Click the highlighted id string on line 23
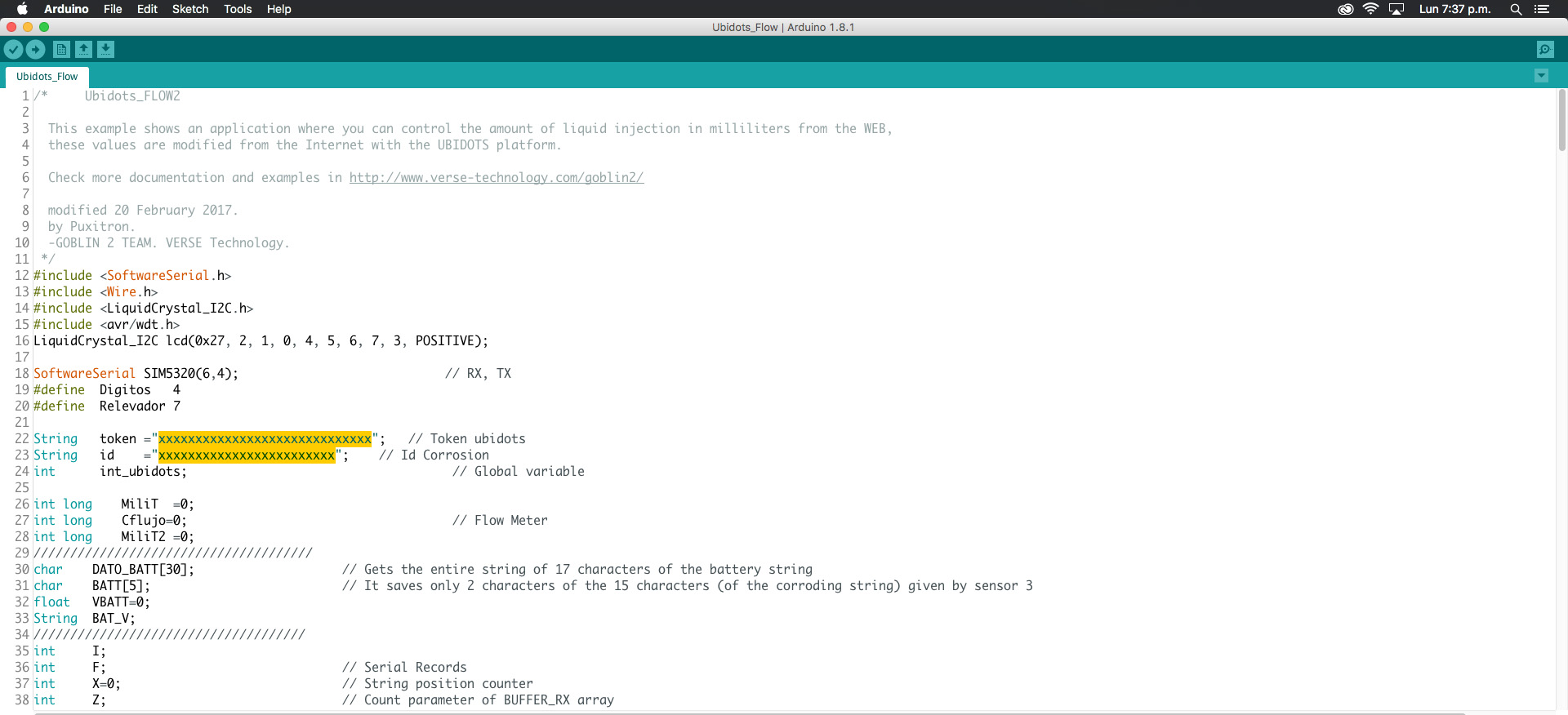This screenshot has height=715, width=1568. pos(247,455)
